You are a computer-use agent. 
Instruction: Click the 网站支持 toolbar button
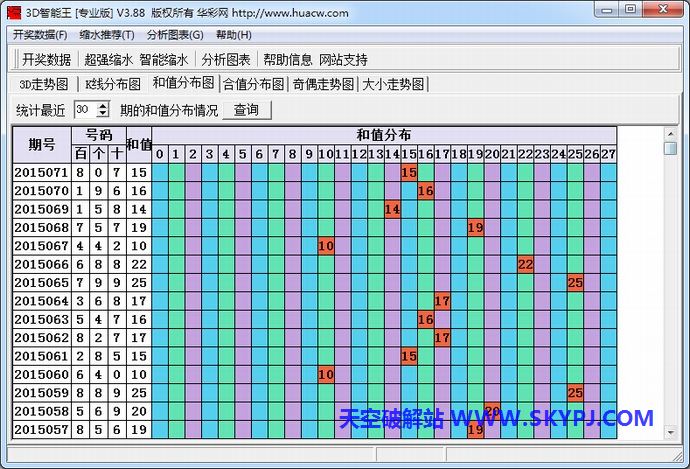(343, 60)
